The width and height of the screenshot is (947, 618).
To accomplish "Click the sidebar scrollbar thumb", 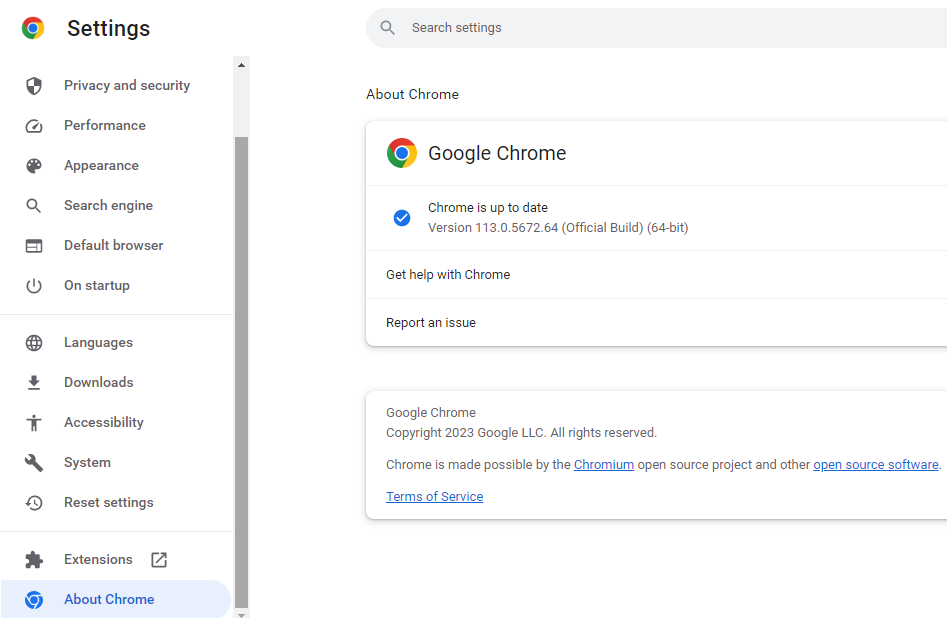I will [242, 372].
